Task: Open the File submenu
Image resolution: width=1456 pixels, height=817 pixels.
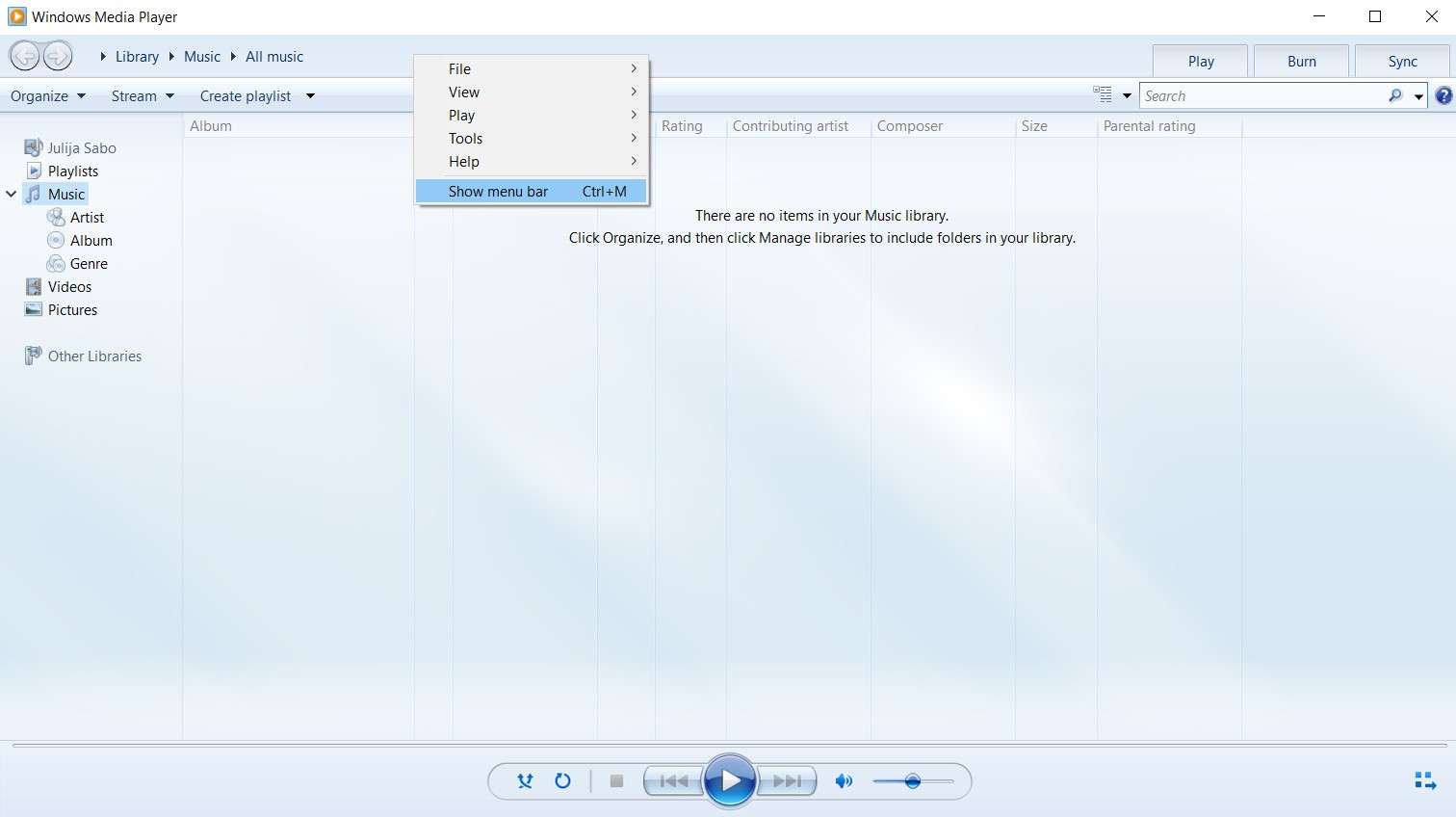Action: coord(532,68)
